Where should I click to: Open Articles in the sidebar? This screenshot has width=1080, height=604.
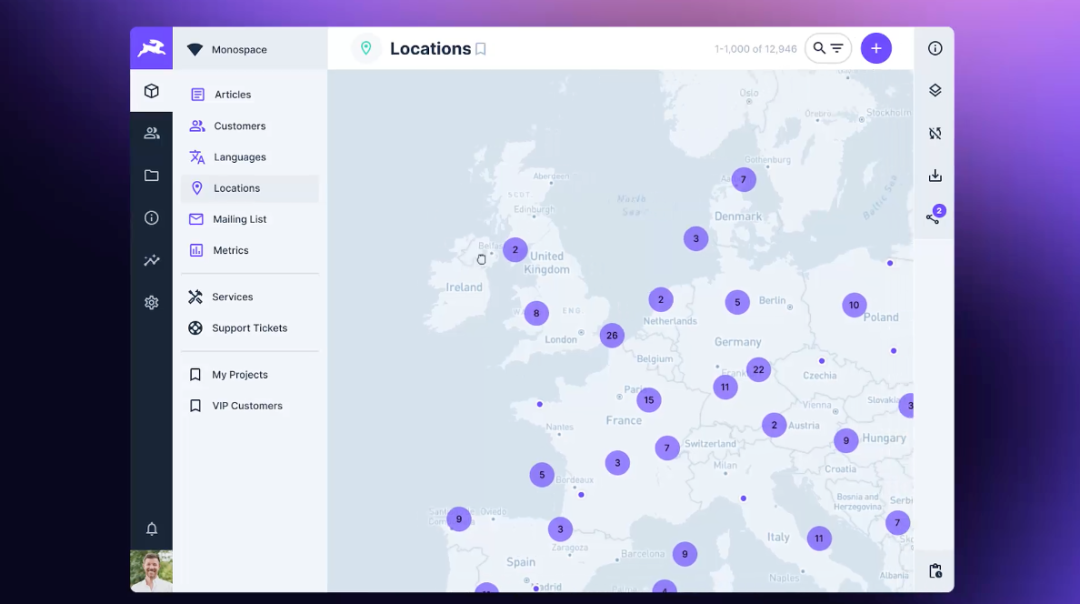[x=250, y=94]
